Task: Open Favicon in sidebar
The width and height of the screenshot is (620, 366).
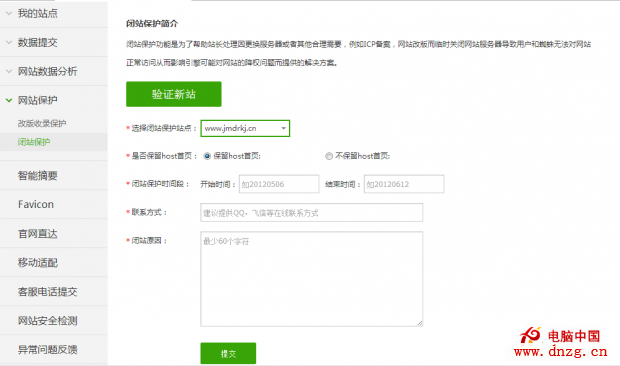Action: [53, 204]
